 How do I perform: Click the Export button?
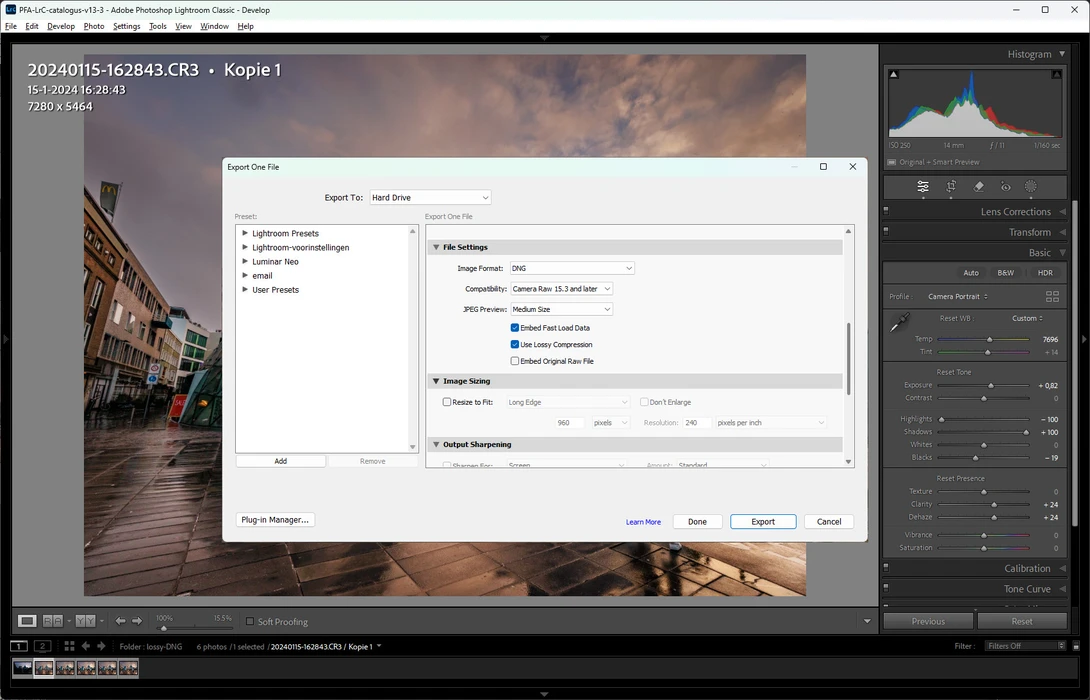pos(763,521)
